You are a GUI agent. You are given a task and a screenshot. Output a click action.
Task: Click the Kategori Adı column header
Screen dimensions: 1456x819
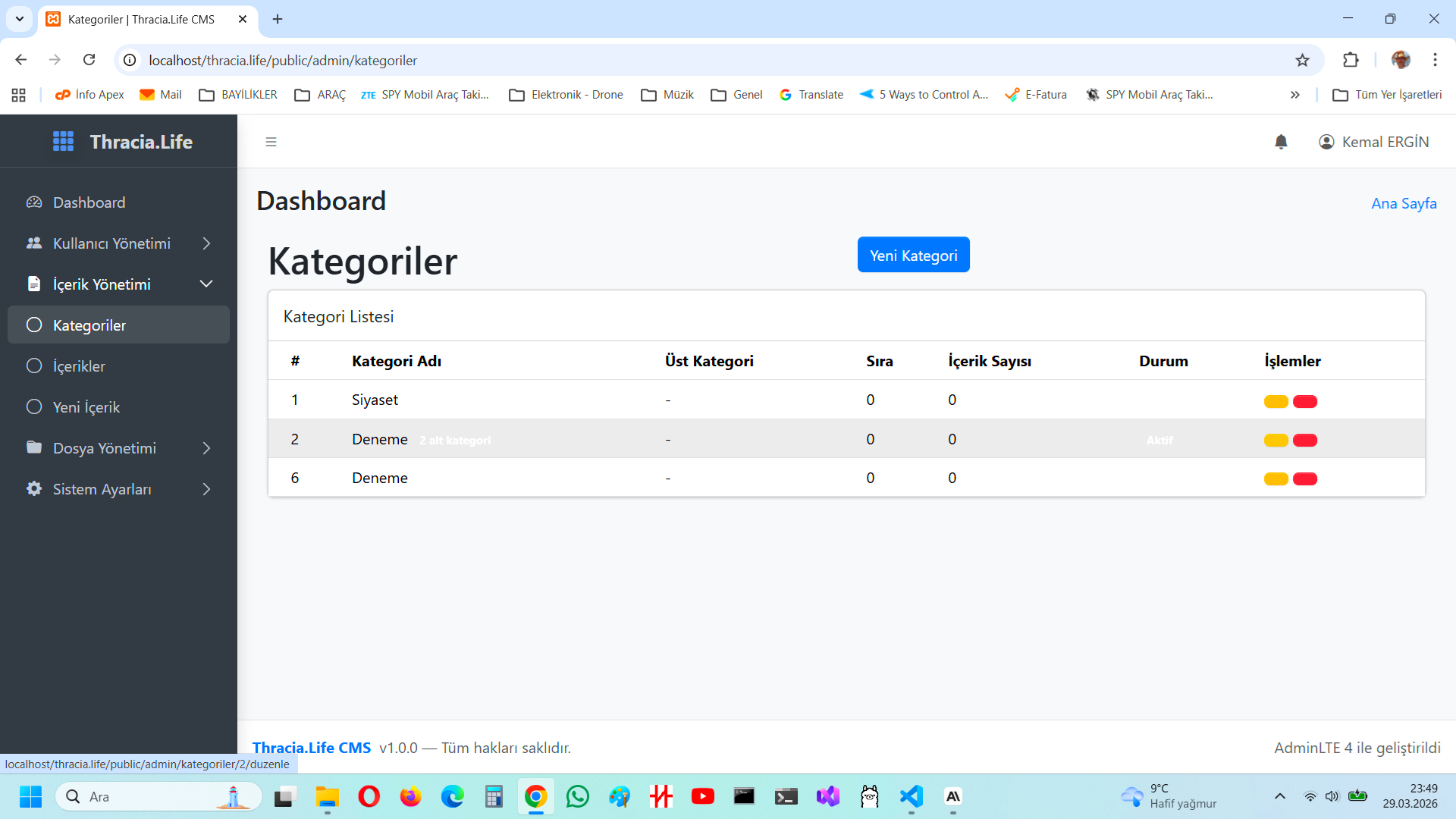point(397,361)
